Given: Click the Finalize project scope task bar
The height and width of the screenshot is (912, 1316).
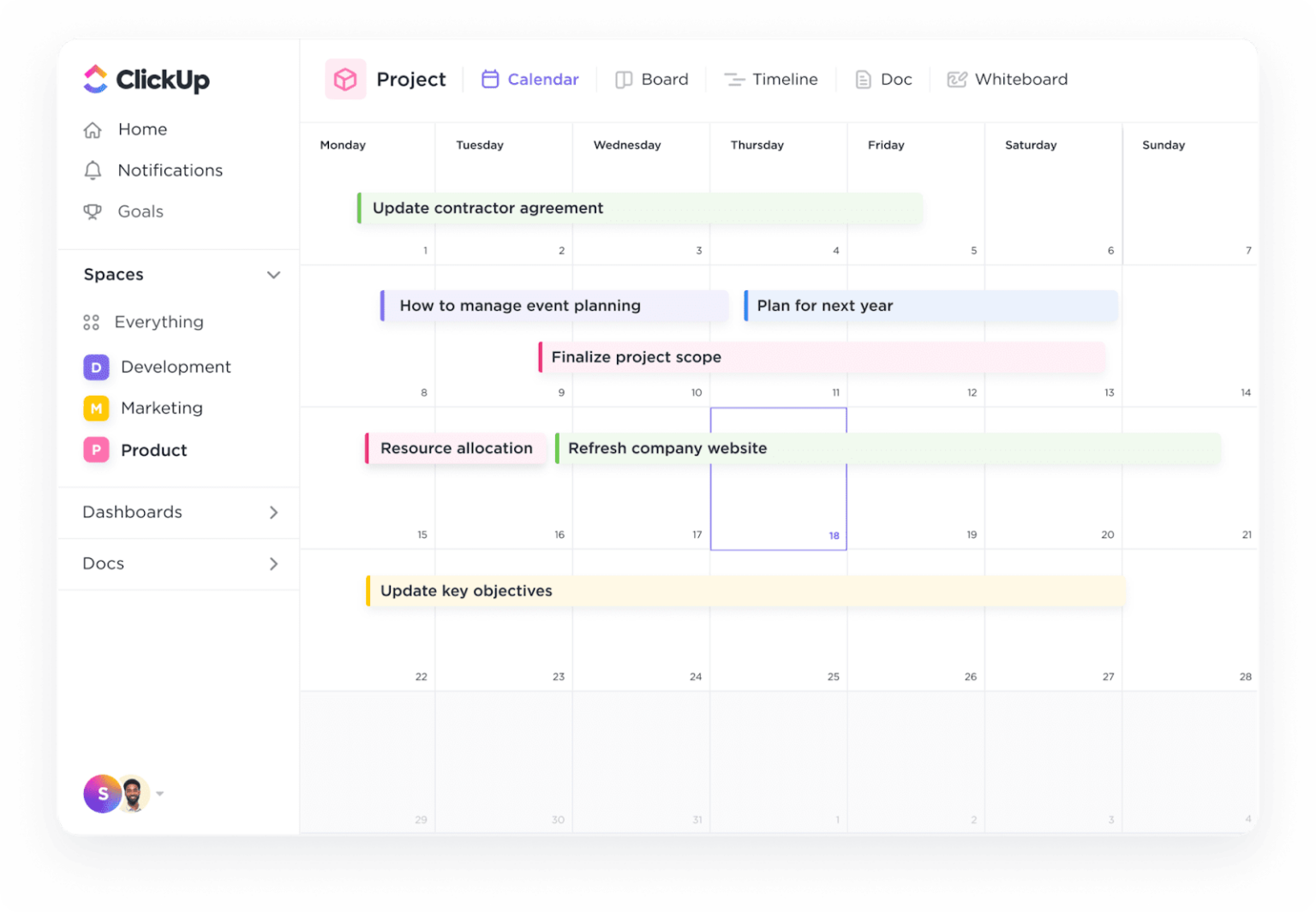Looking at the screenshot, I should (x=636, y=357).
